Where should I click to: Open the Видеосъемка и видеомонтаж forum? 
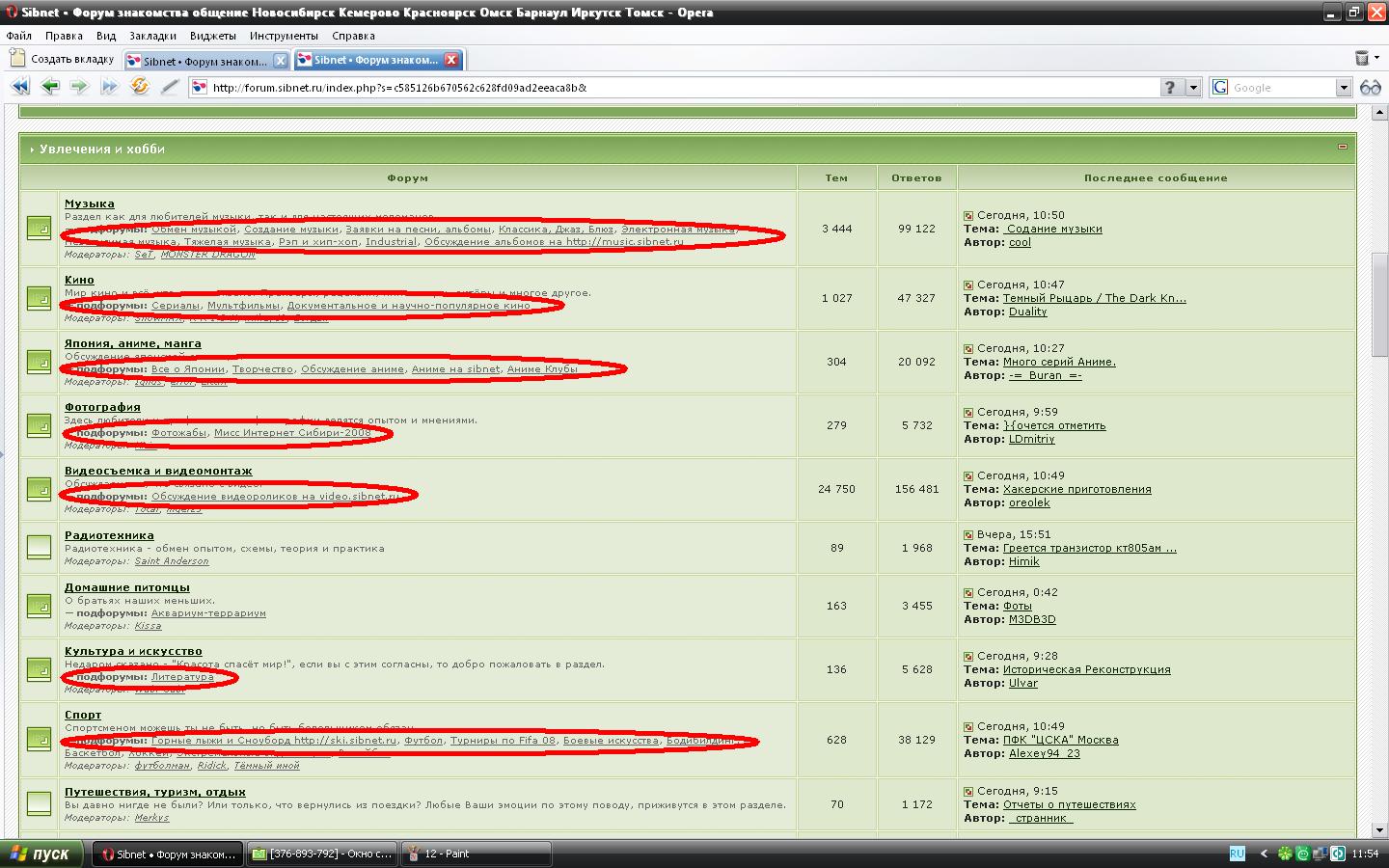[x=158, y=471]
